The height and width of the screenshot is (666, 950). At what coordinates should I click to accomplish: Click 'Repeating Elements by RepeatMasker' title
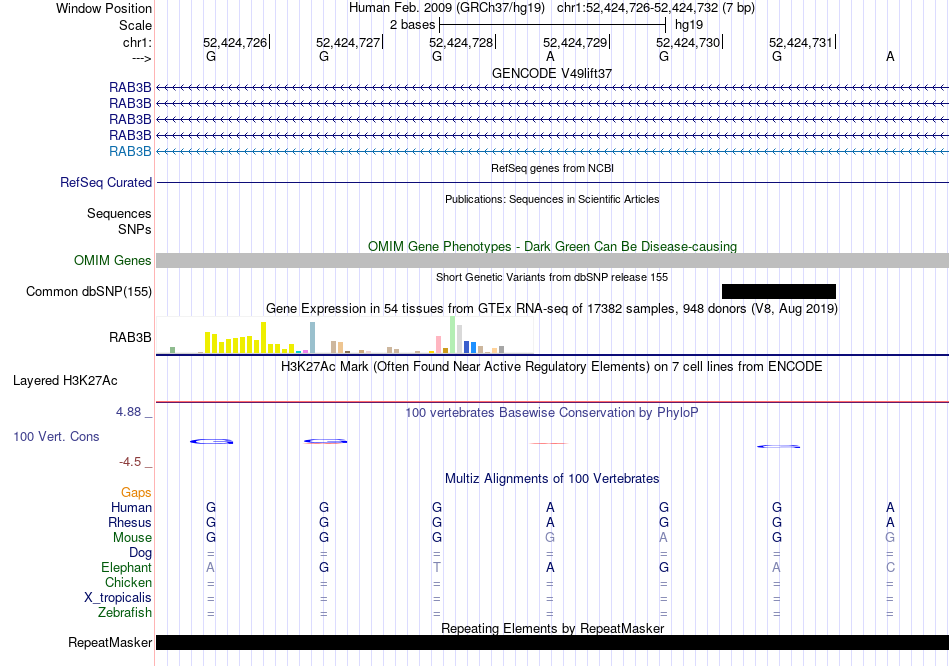coord(553,628)
